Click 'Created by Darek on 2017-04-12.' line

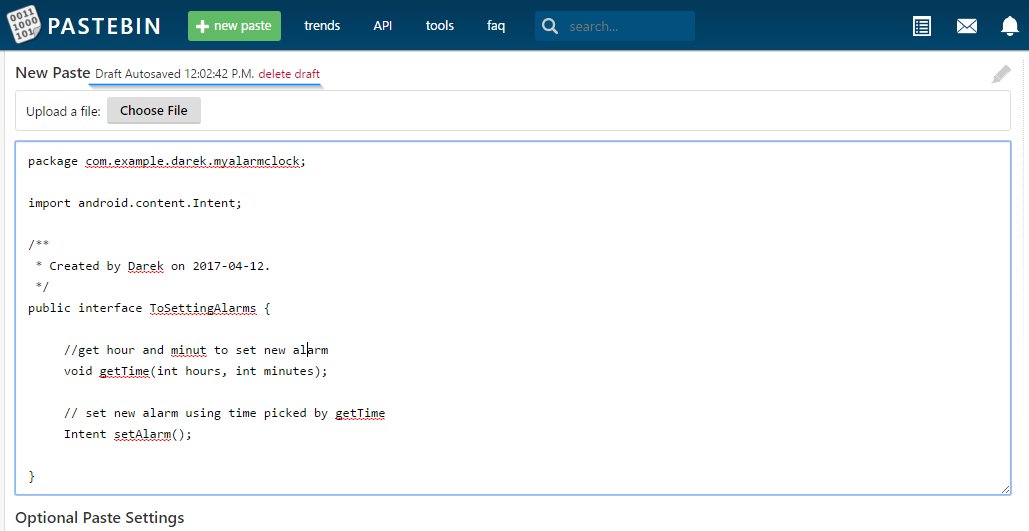click(159, 266)
